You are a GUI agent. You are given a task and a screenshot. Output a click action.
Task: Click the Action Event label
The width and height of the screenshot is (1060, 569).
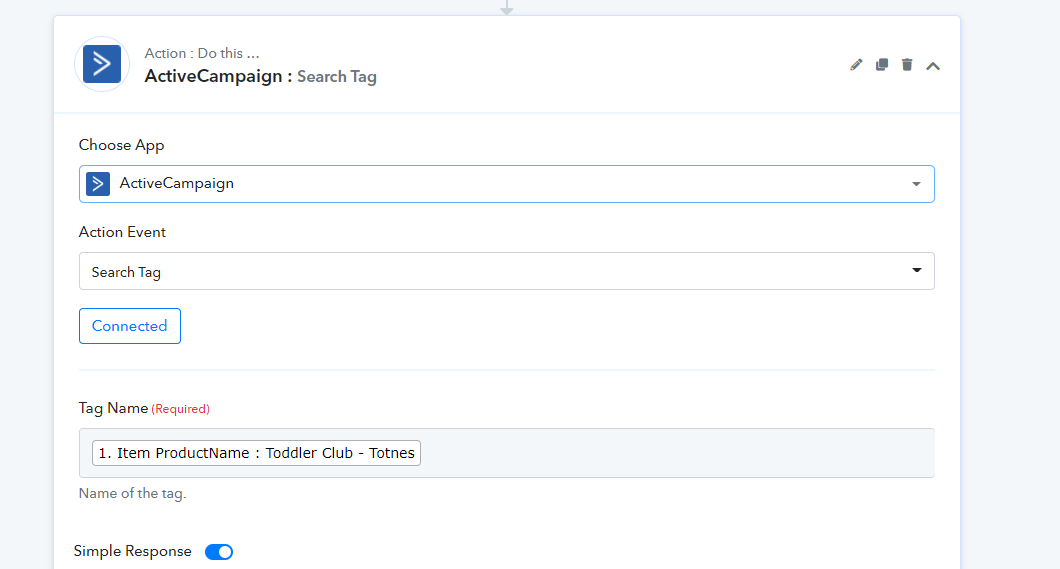(x=122, y=232)
